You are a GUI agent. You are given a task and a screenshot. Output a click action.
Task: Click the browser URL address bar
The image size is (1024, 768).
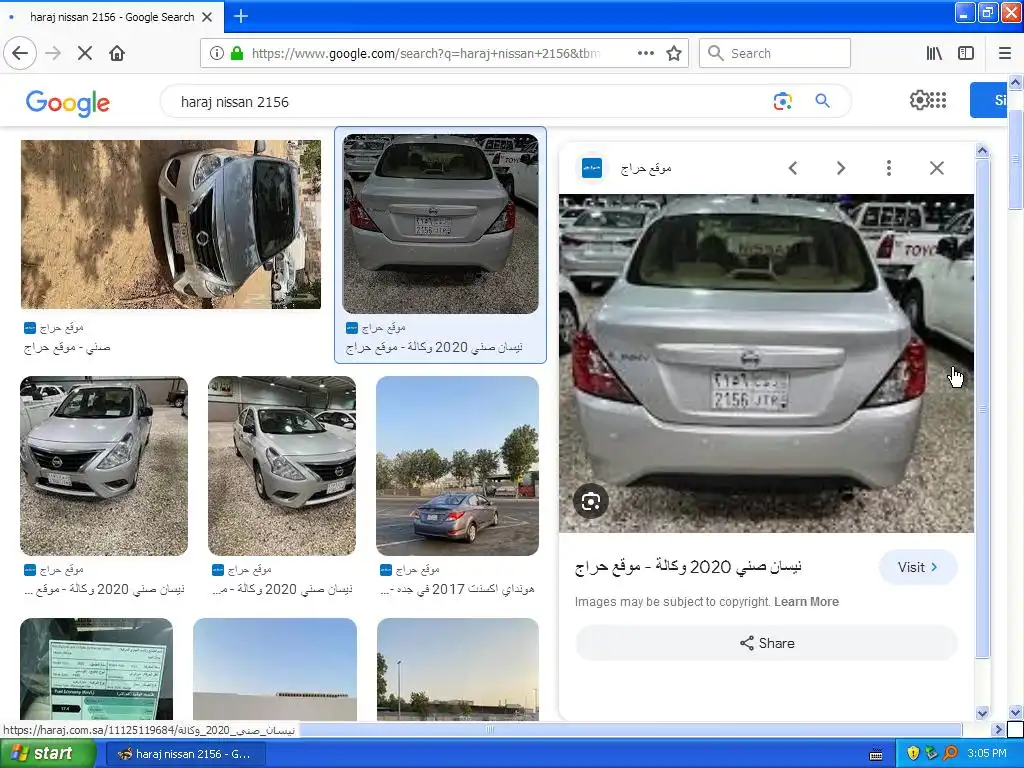click(x=424, y=53)
